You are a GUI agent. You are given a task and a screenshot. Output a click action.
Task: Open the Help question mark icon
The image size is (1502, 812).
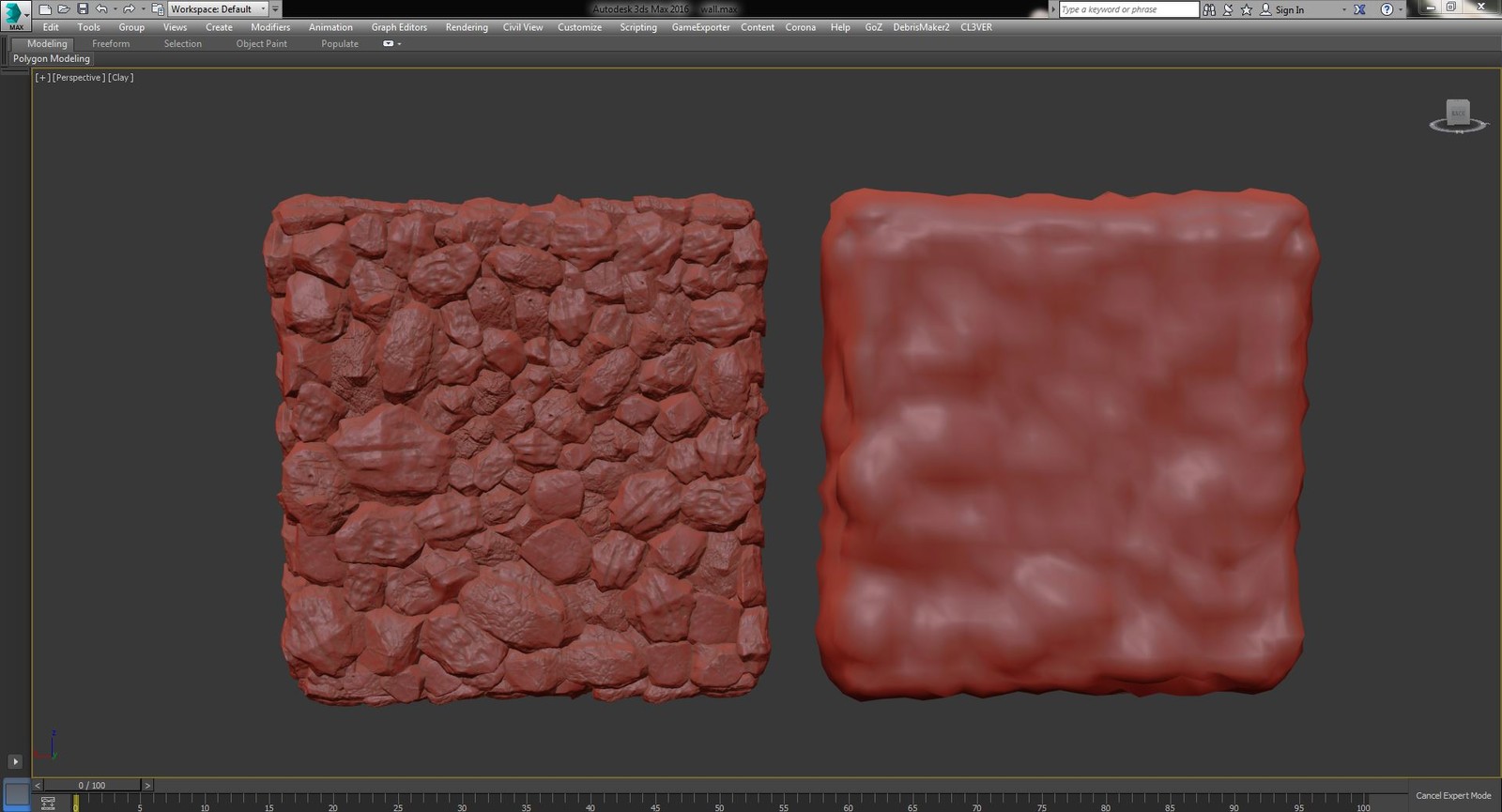(1387, 9)
